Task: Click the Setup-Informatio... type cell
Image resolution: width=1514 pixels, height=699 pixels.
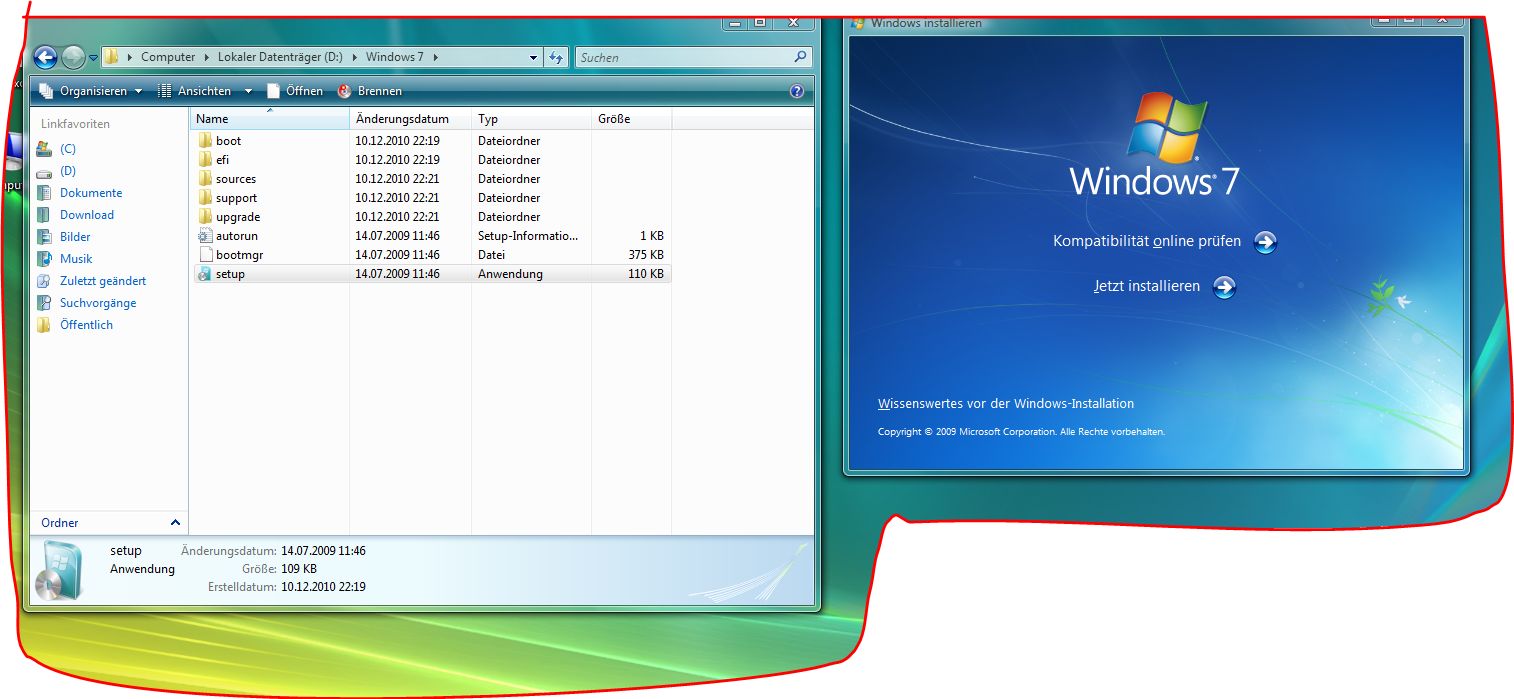Action: coord(528,236)
